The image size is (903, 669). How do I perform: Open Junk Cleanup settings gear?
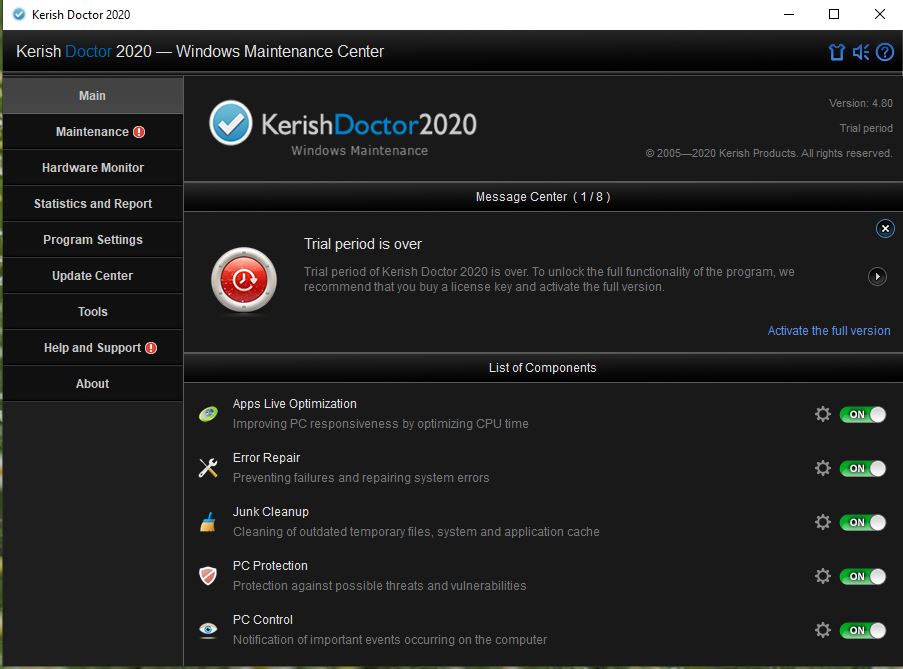[823, 522]
